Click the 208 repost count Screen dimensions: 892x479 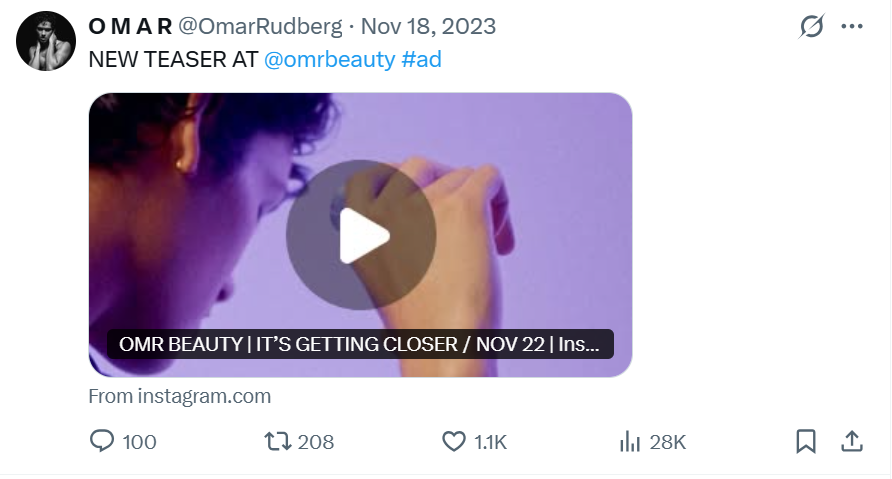[x=315, y=441]
